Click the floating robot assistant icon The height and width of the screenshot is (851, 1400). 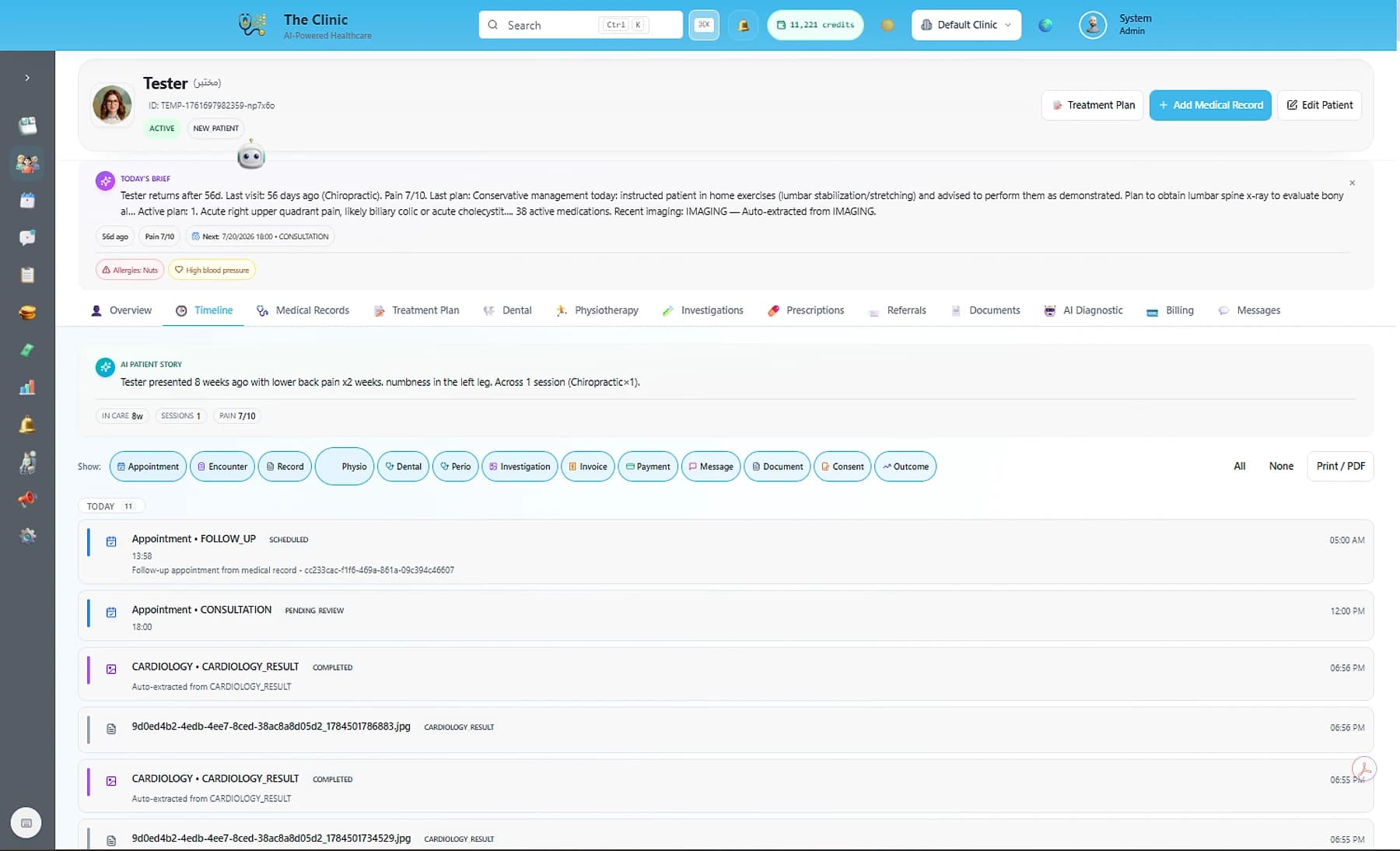click(x=251, y=156)
